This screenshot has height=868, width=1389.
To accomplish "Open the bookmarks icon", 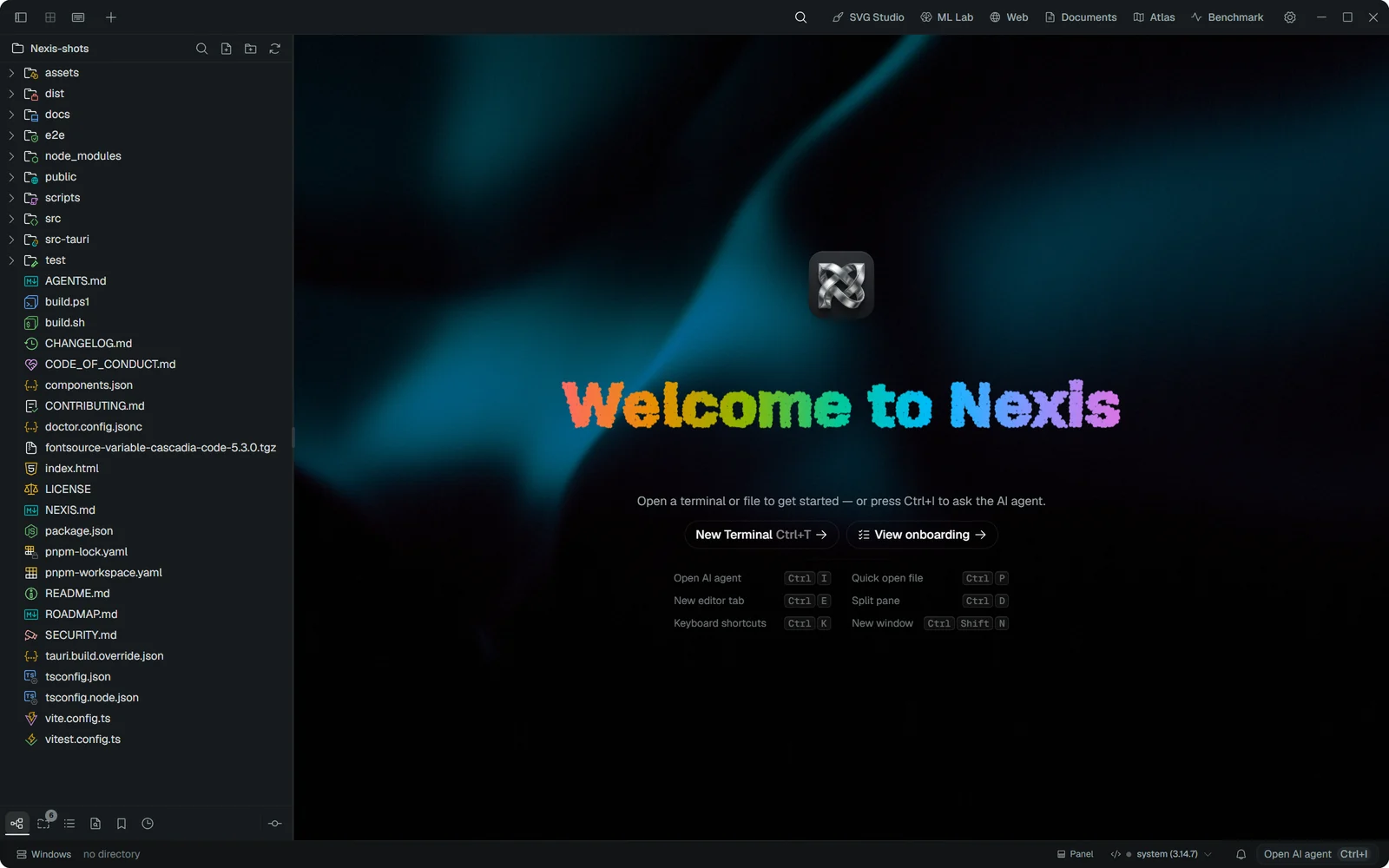I will [x=122, y=824].
